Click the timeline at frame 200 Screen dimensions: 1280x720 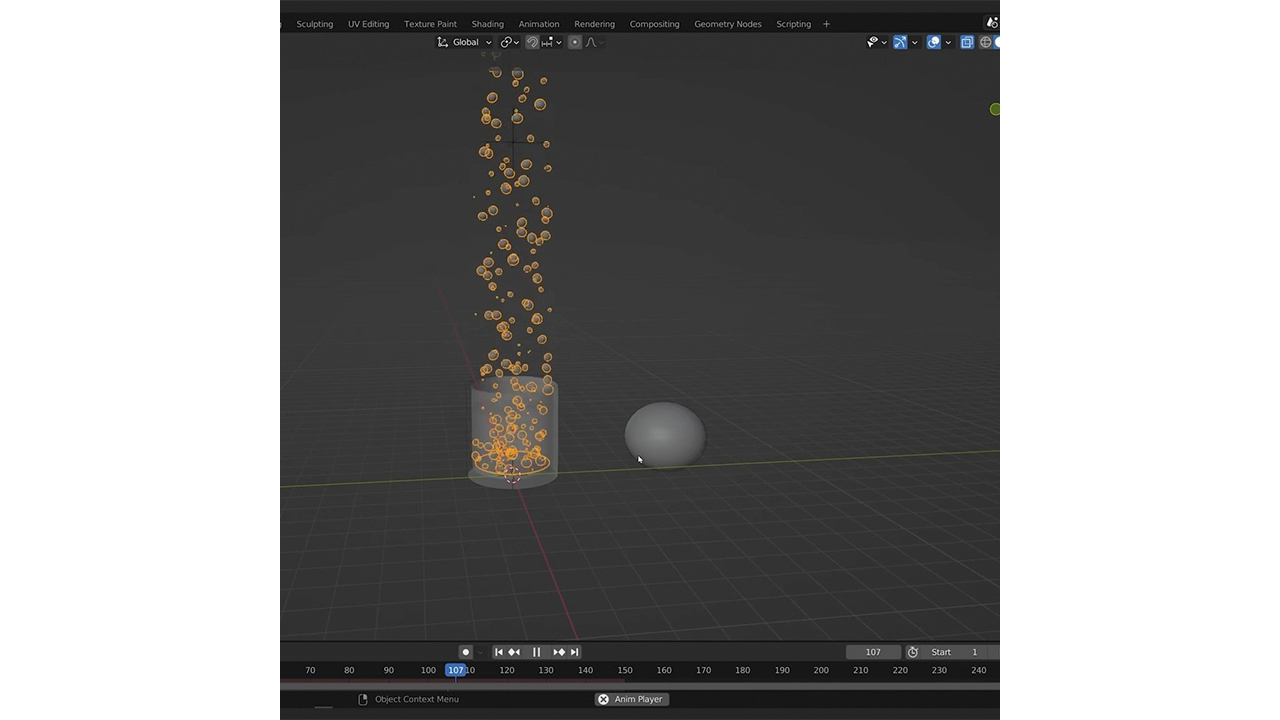point(821,670)
